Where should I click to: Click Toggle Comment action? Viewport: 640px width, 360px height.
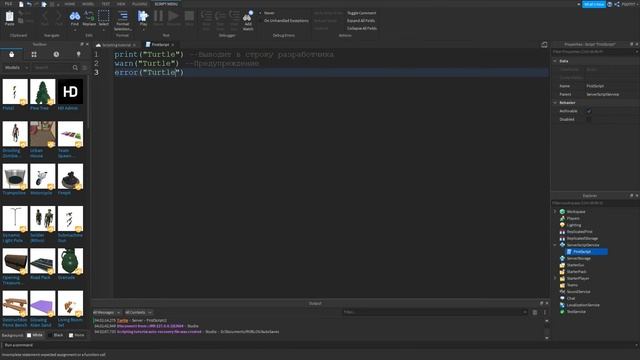(362, 13)
